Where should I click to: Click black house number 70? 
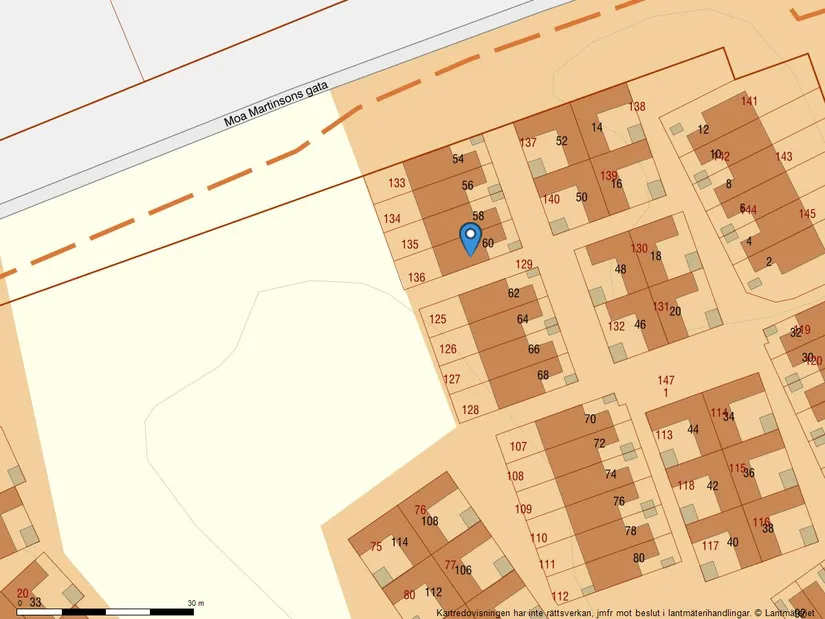click(590, 419)
